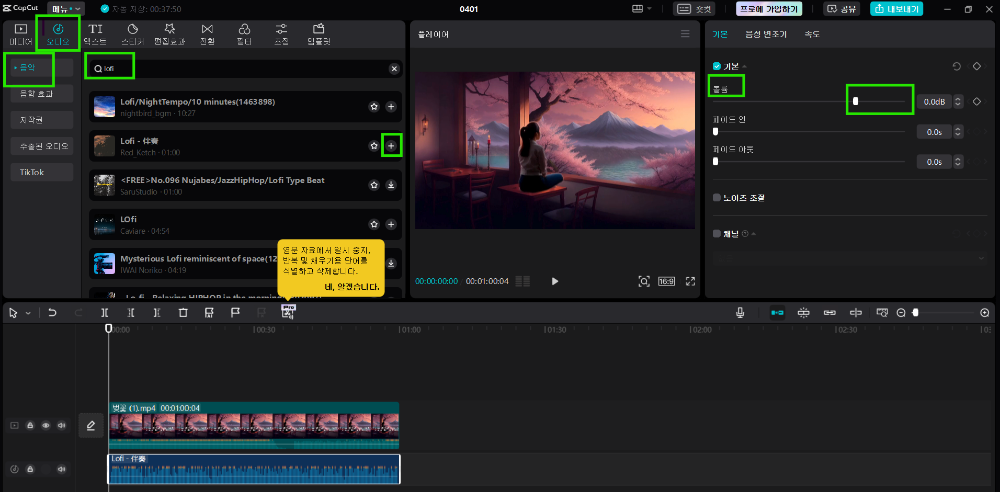
Task: Open the selection tool dropdown arrow
Action: coord(27,313)
